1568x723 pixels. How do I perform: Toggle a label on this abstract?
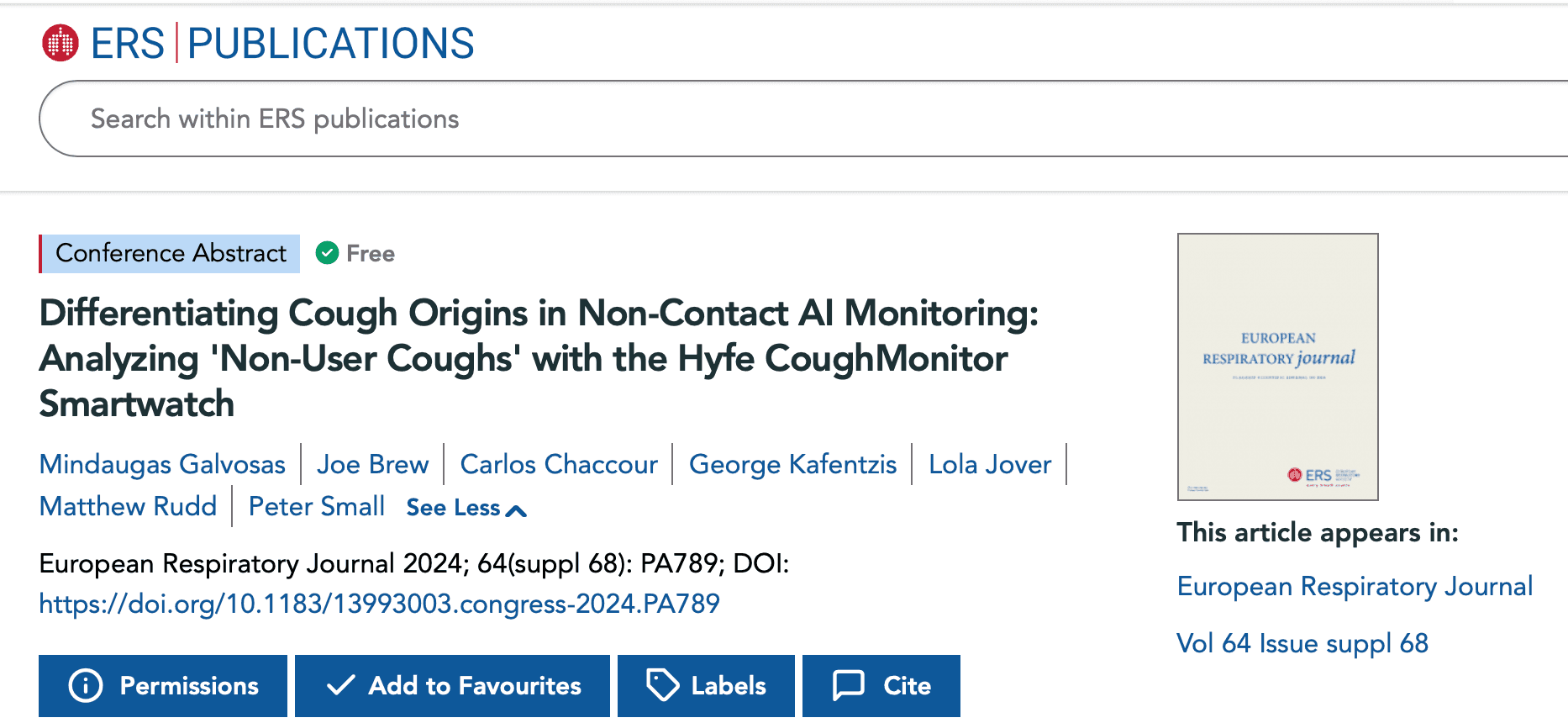705,685
